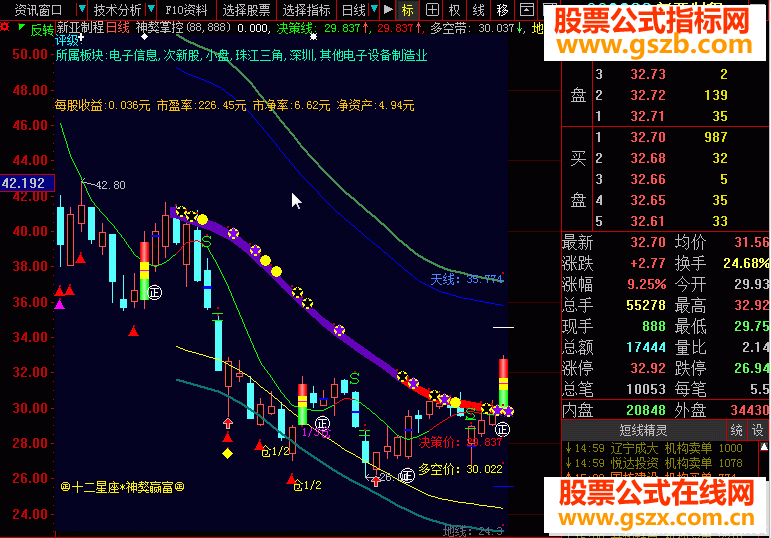The height and width of the screenshot is (538, 771).
Task: Click the 外盘 value 34430
Action: 749,410
